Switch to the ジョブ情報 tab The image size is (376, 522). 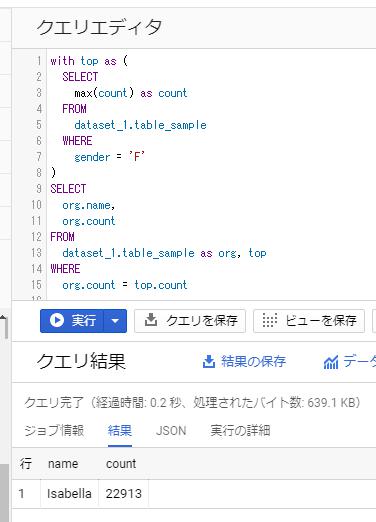click(54, 430)
